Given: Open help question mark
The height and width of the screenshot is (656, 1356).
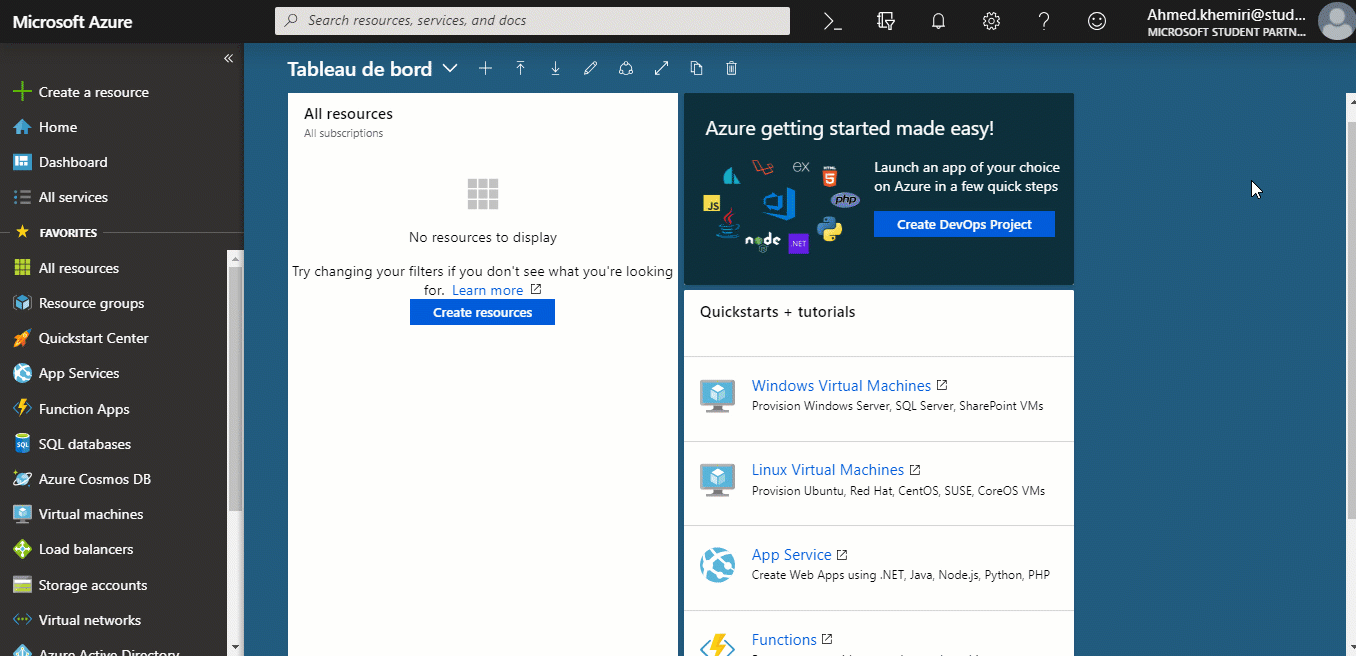Looking at the screenshot, I should pyautogui.click(x=1044, y=21).
